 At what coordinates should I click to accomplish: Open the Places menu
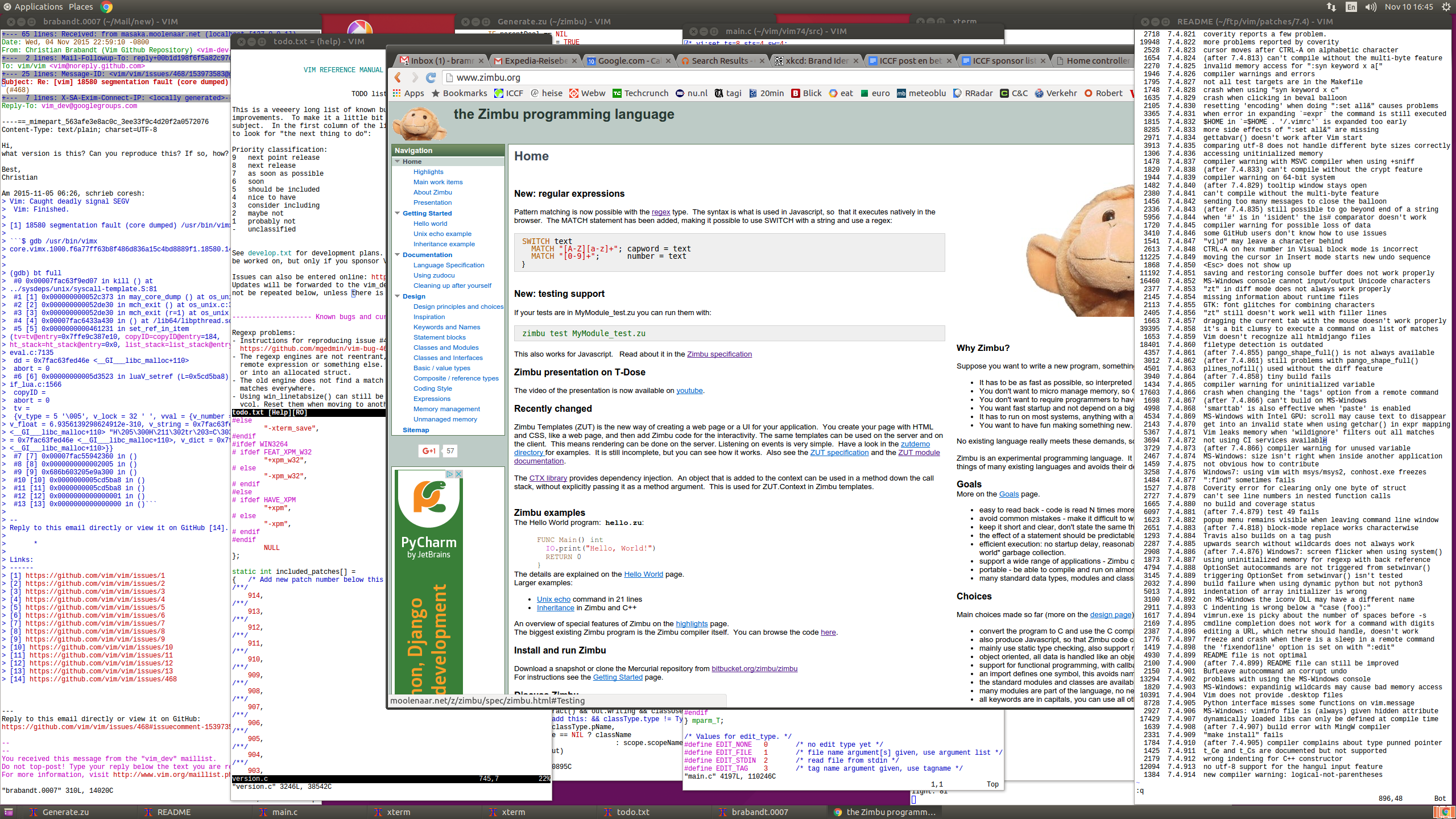[81, 7]
